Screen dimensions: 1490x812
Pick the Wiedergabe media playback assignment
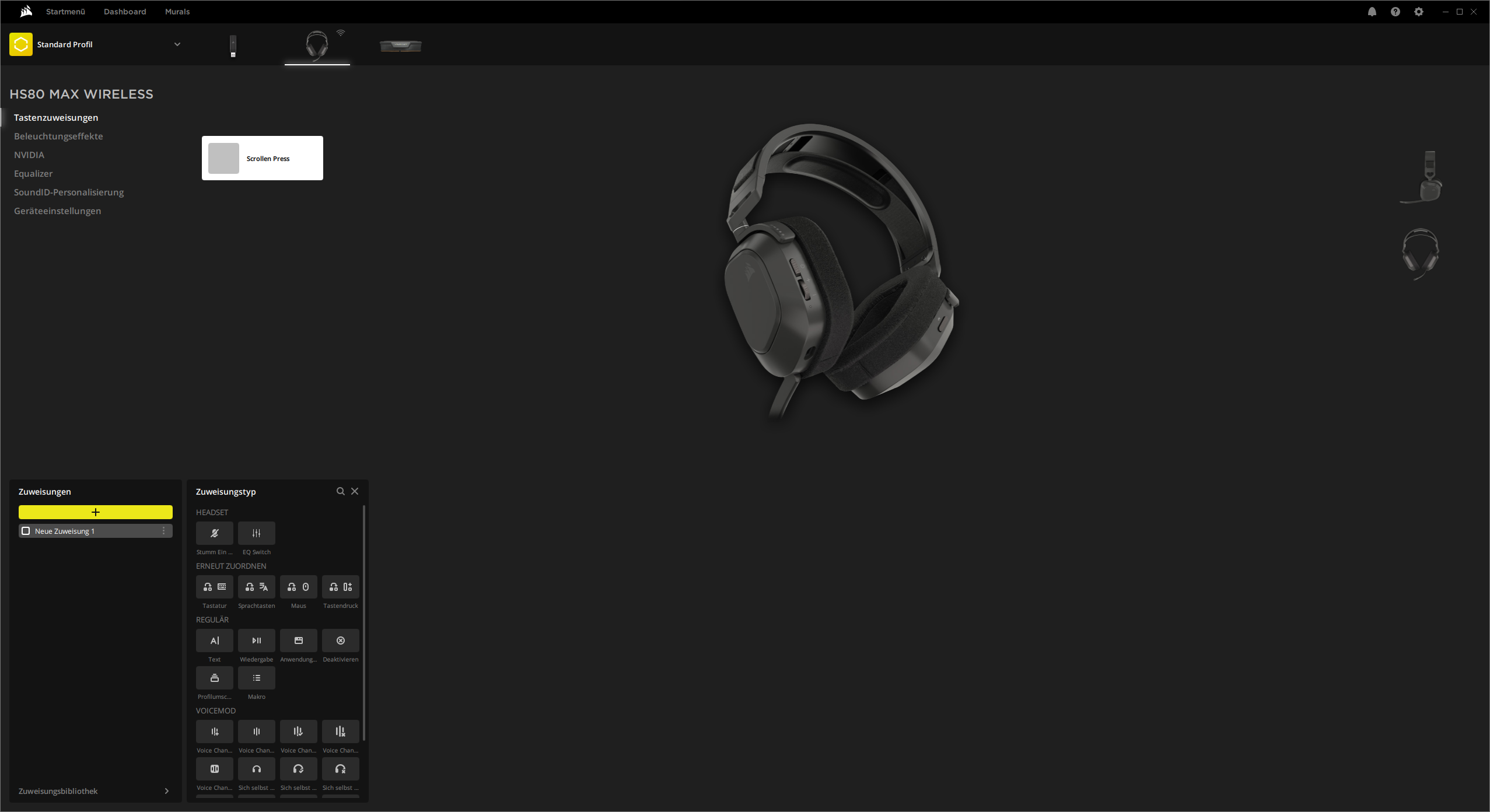(256, 640)
